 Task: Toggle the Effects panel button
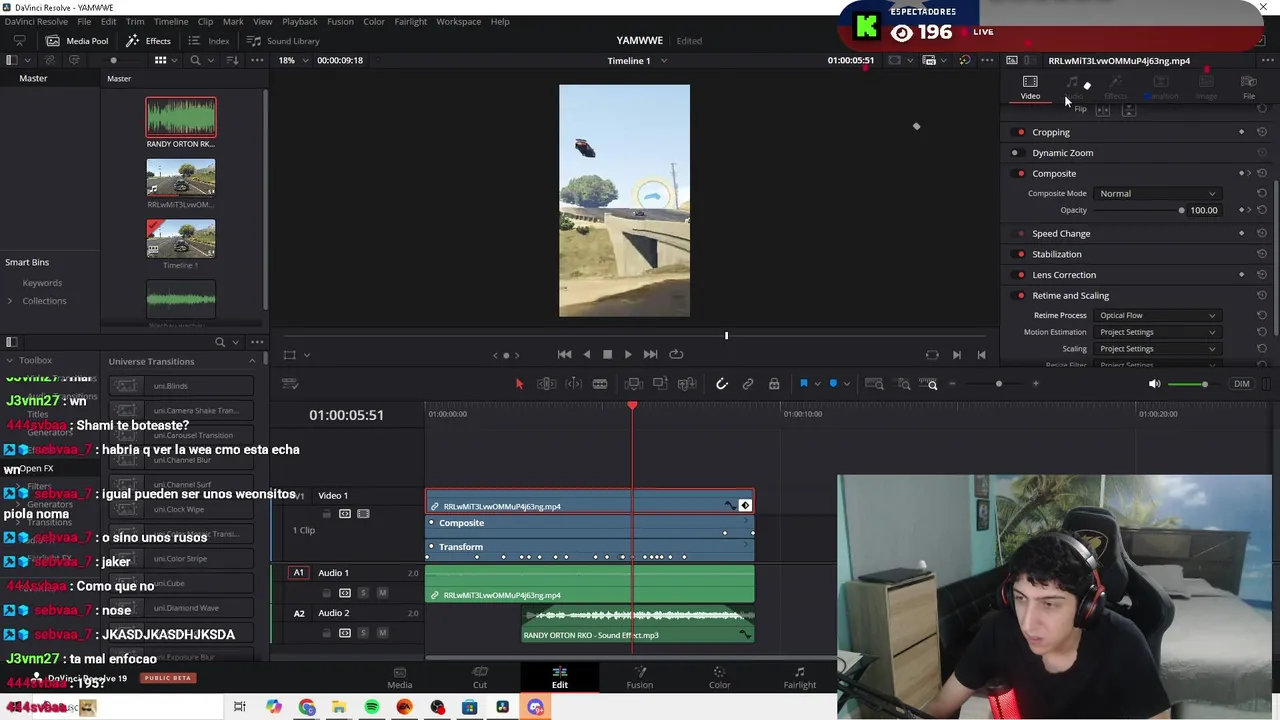tap(148, 41)
